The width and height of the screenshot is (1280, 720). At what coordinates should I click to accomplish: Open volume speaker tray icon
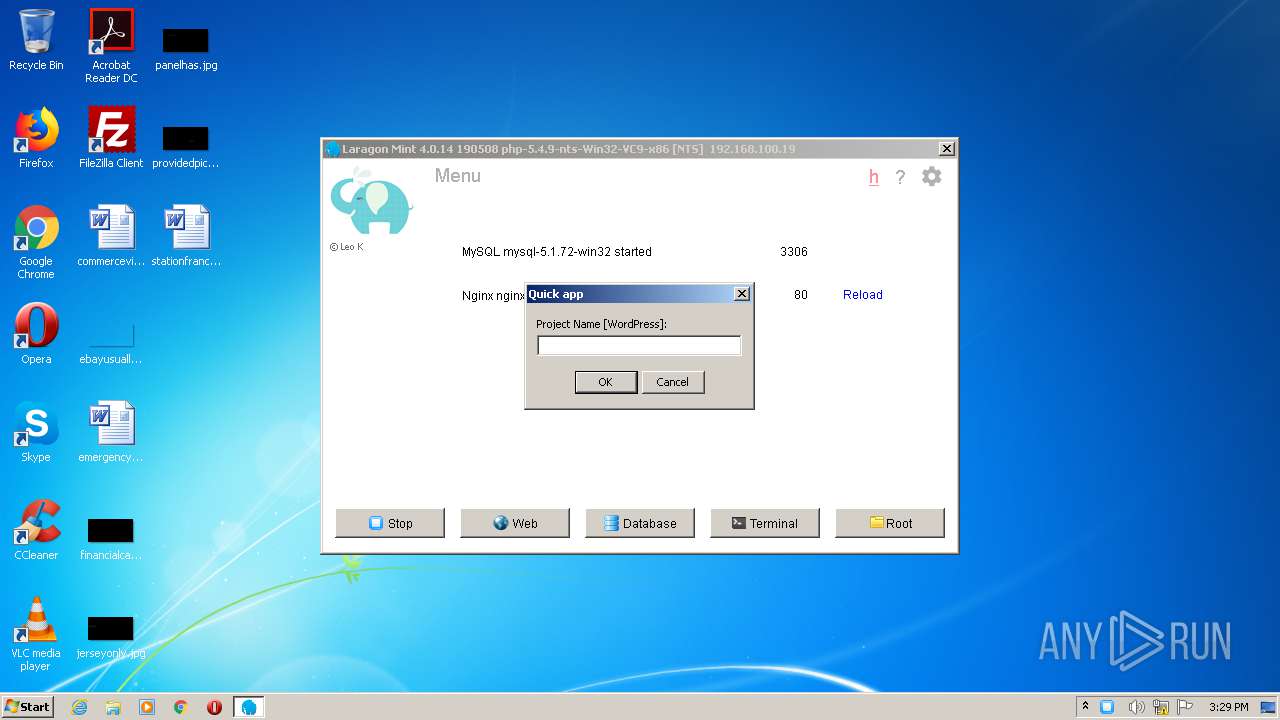[1135, 706]
